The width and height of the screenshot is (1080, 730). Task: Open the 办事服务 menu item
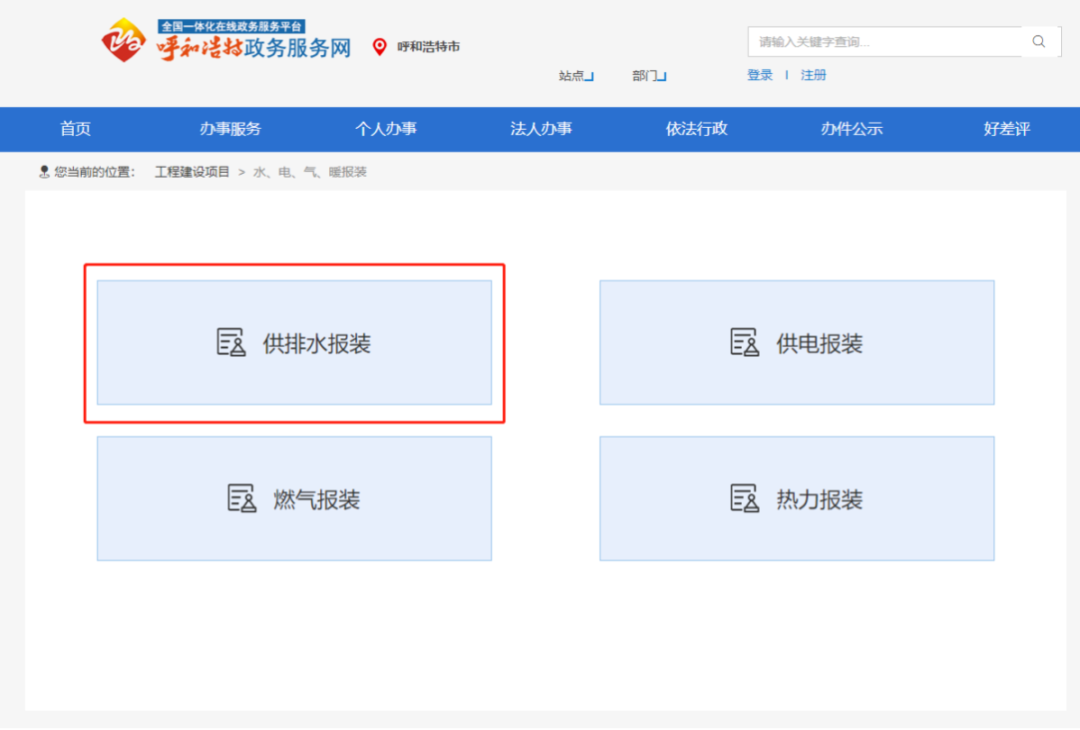(x=230, y=129)
